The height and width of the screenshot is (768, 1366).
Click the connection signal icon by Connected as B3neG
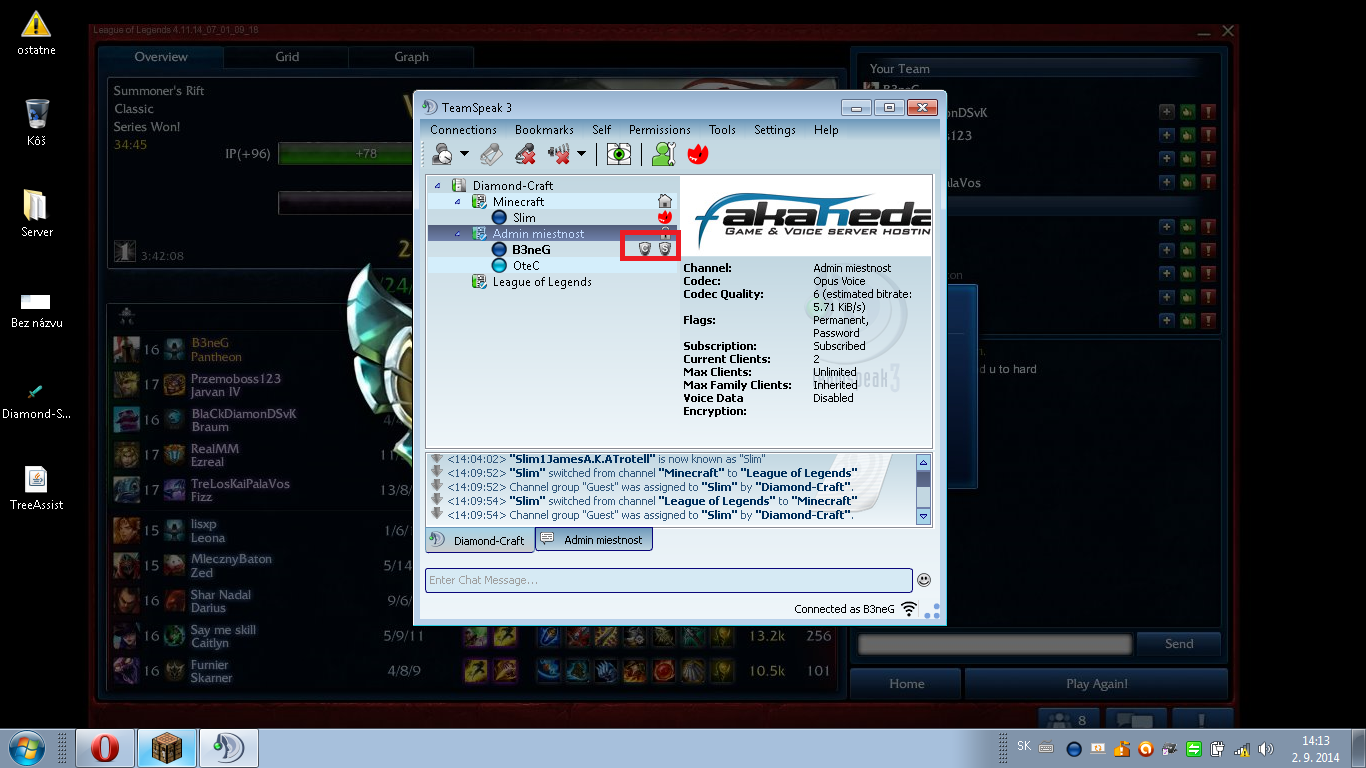pos(909,608)
